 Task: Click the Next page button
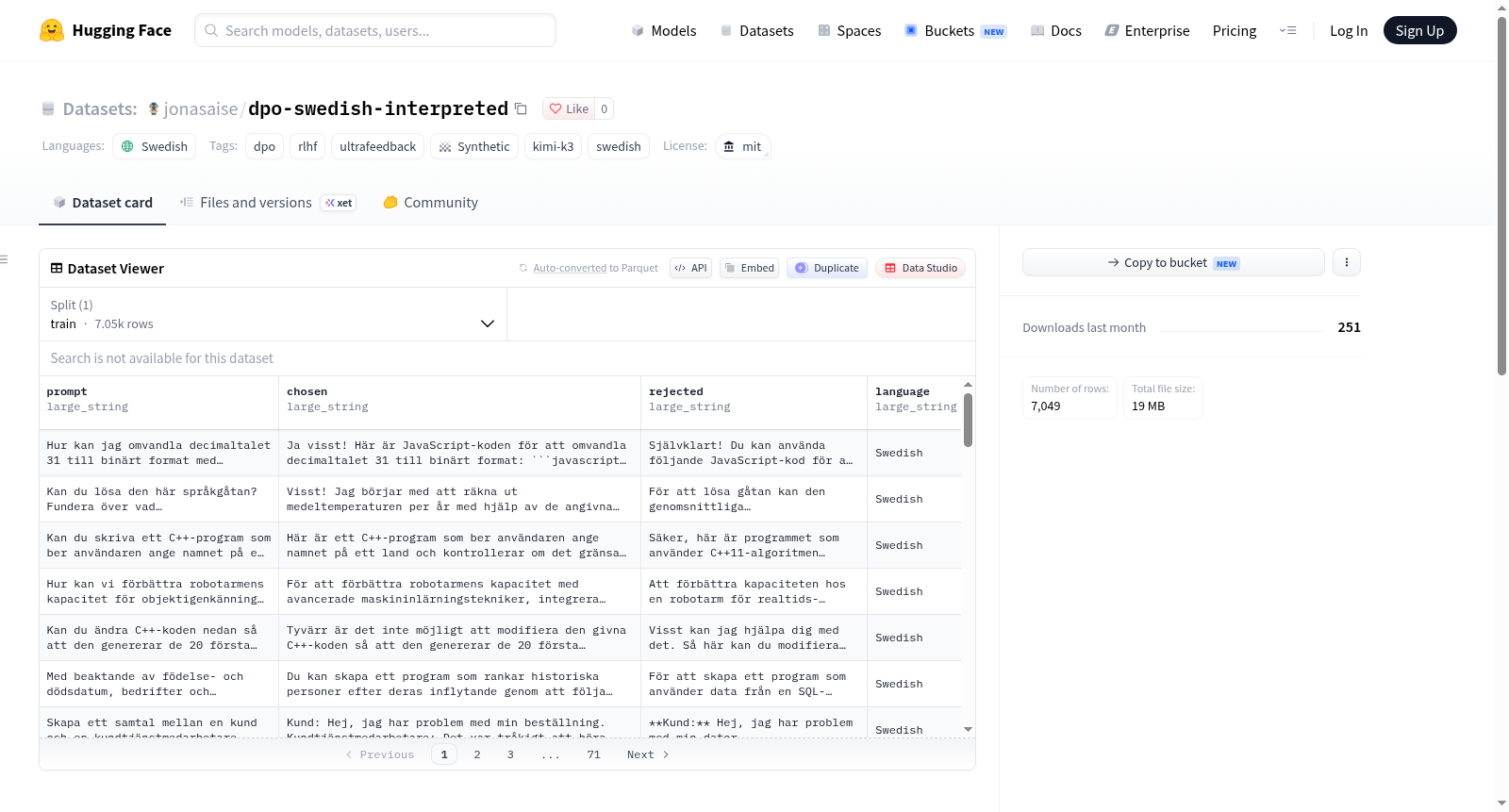tap(648, 754)
